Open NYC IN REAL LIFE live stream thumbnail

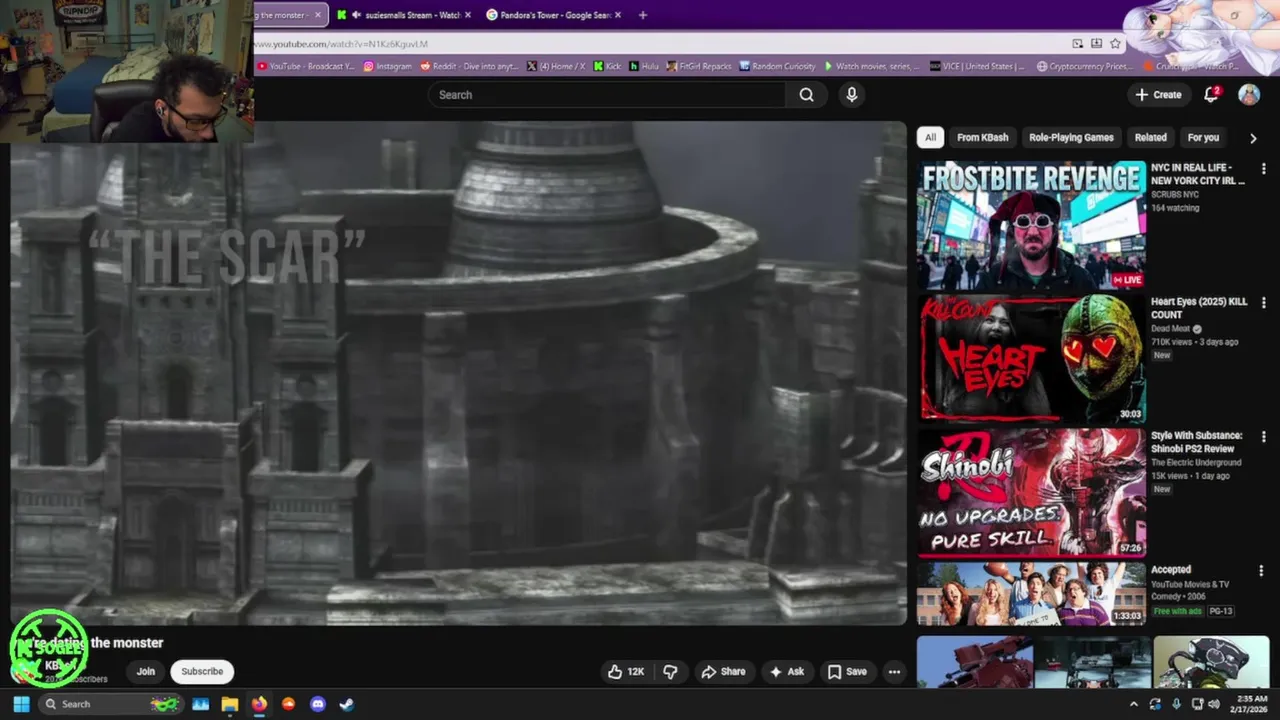tap(1032, 225)
